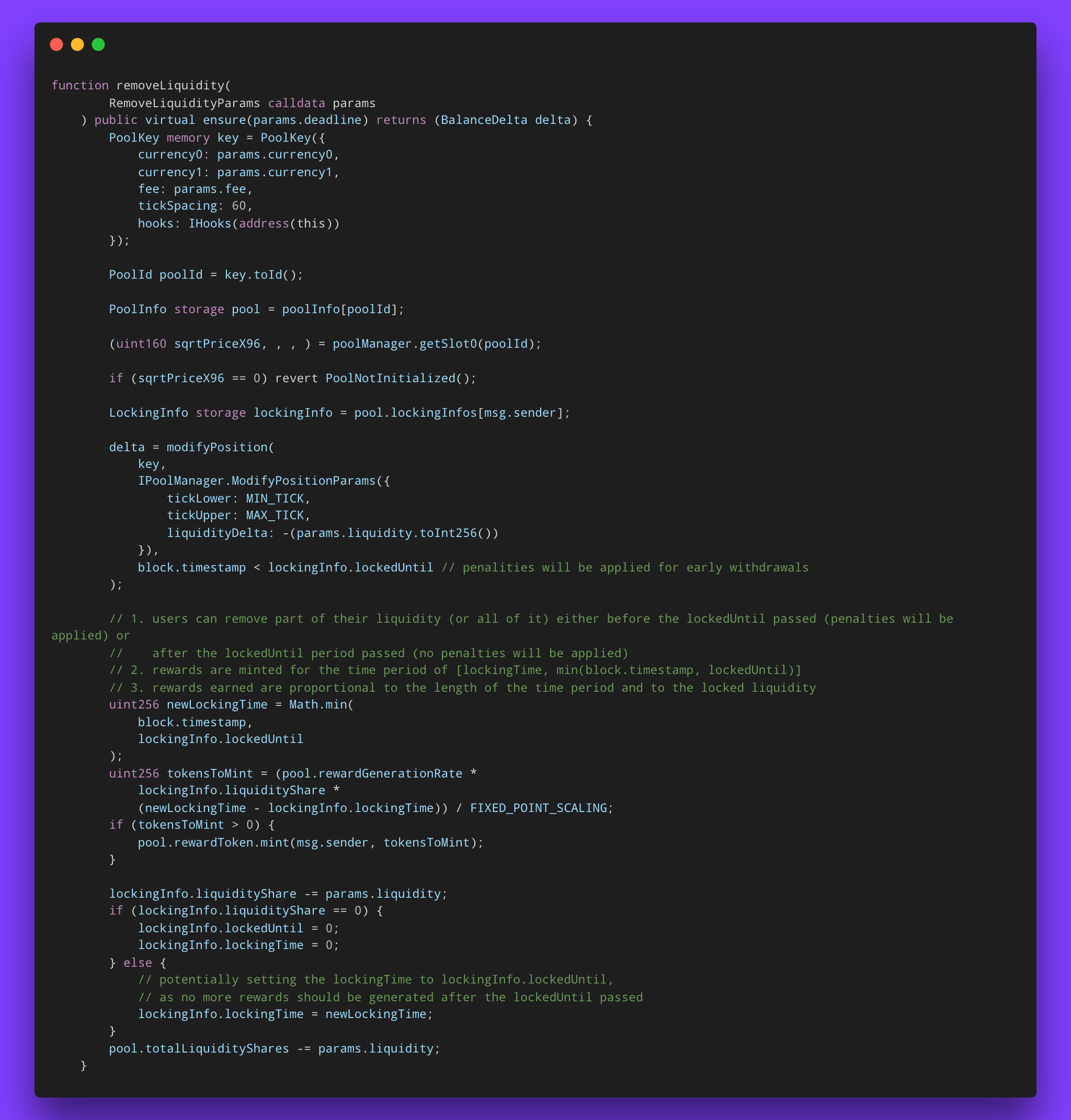Click 'pool.lockingInfos[msg.sender]' expression
The height and width of the screenshot is (1120, 1071).
(459, 413)
